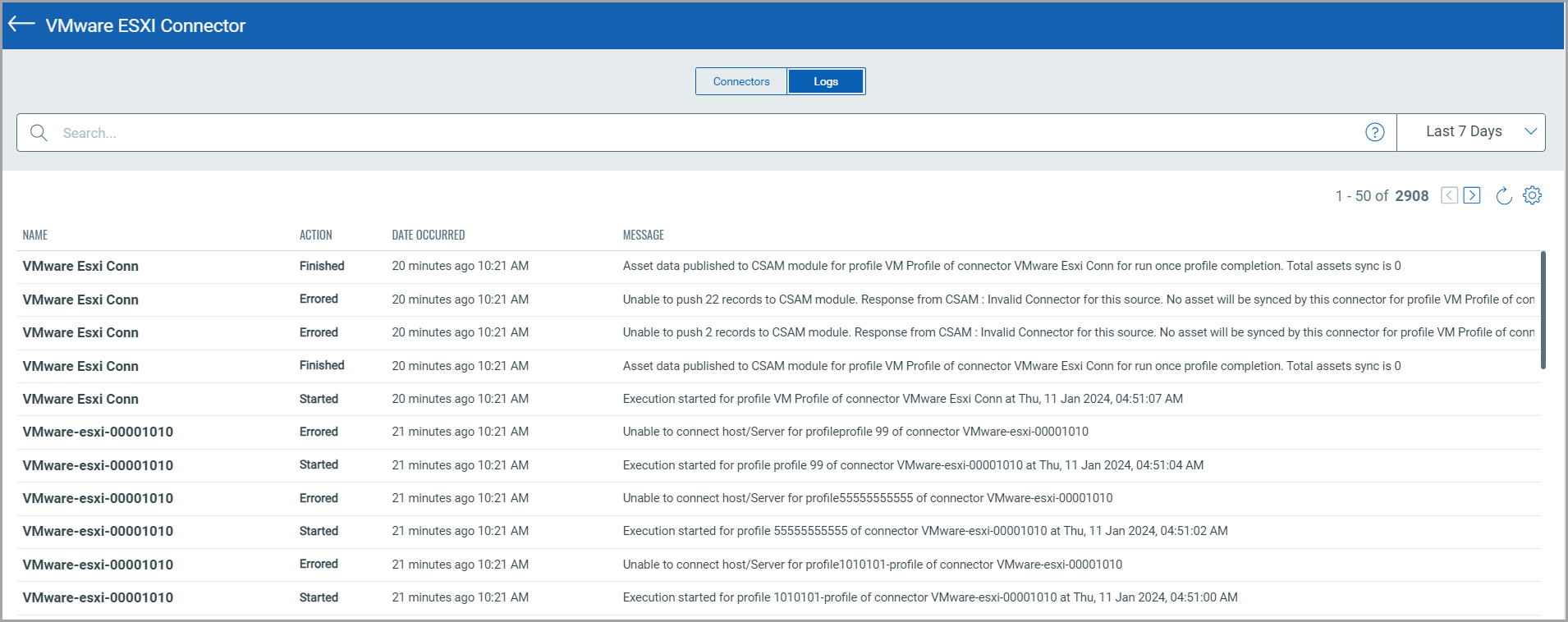Select the errored profile 99 log entry

click(x=855, y=432)
